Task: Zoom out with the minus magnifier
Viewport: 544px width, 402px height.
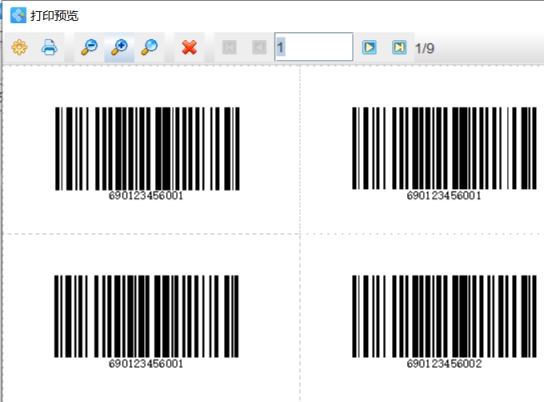Action: pyautogui.click(x=89, y=48)
